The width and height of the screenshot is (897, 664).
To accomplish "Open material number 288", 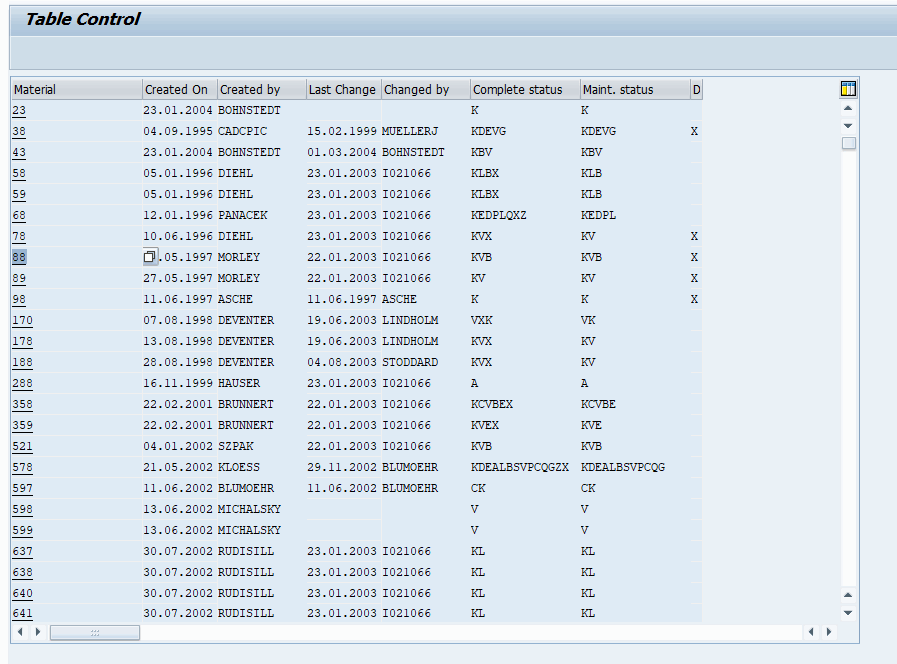I will coord(22,383).
